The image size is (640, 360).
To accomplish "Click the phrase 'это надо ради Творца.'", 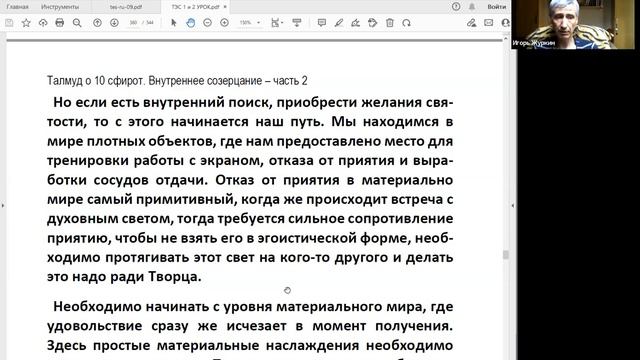I will (124, 277).
